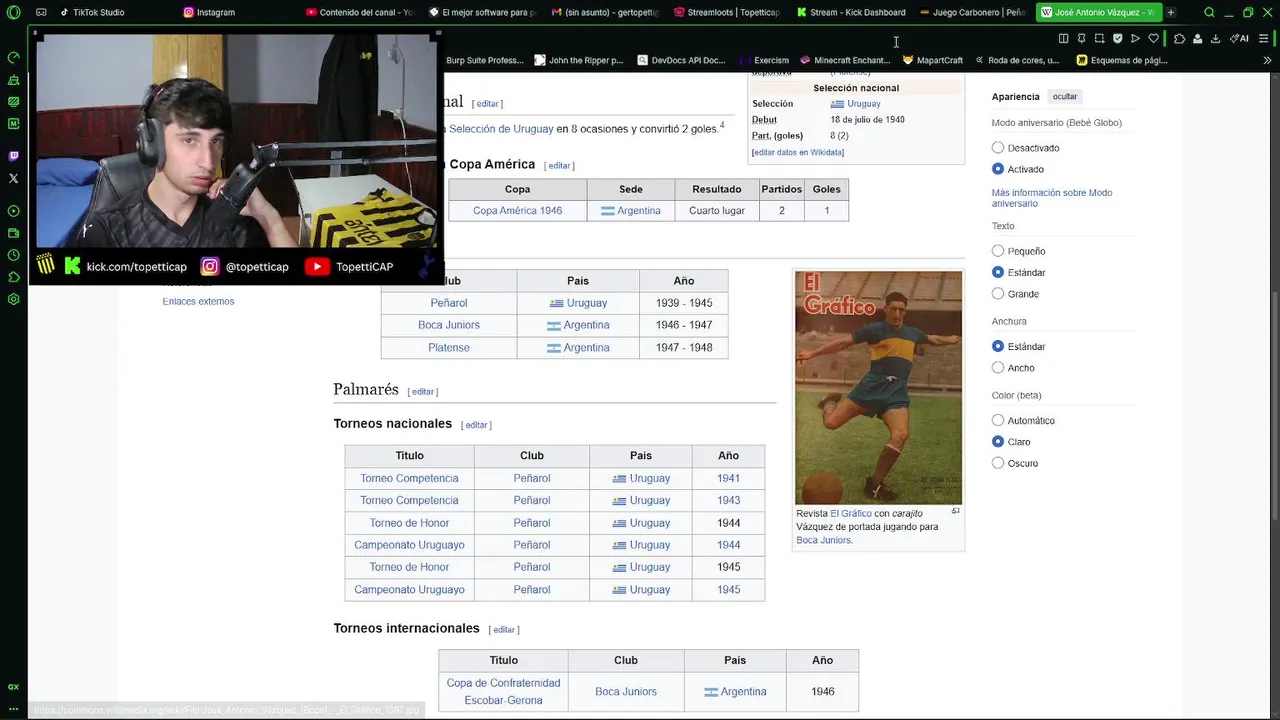Select Pequeño text size

tap(998, 251)
